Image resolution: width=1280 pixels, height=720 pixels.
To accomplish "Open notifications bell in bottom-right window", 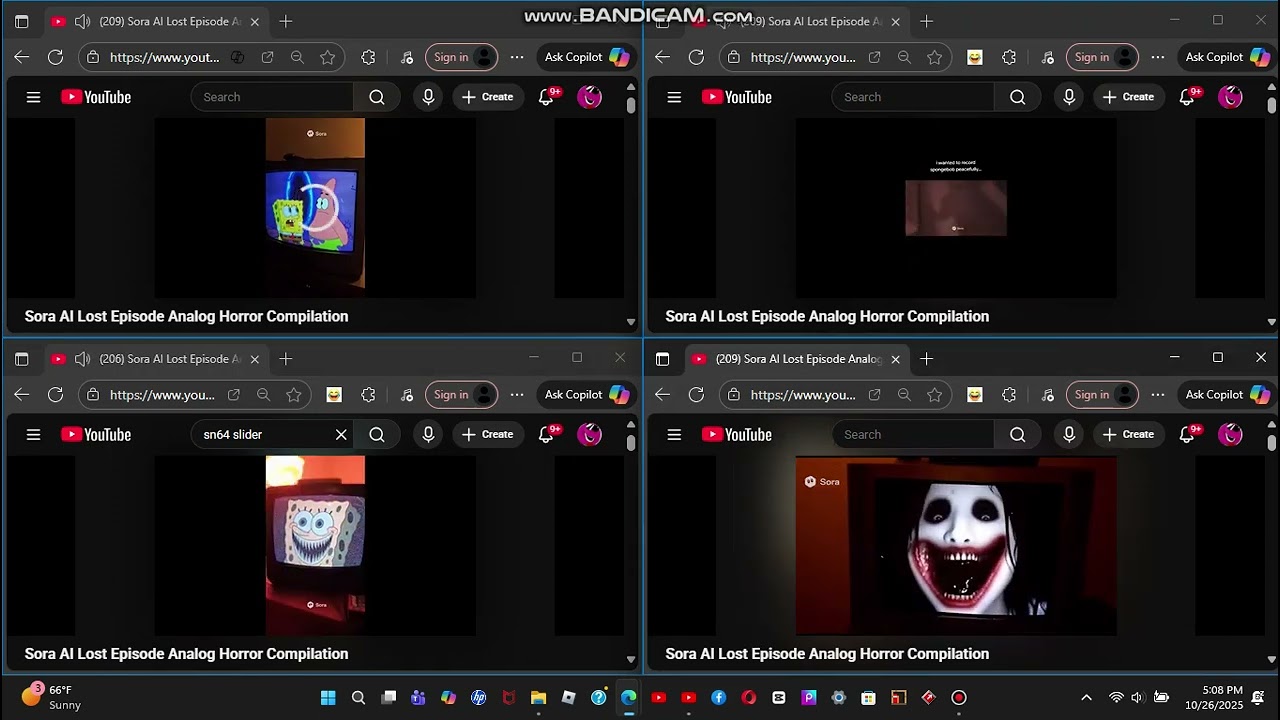I will pos(1187,434).
